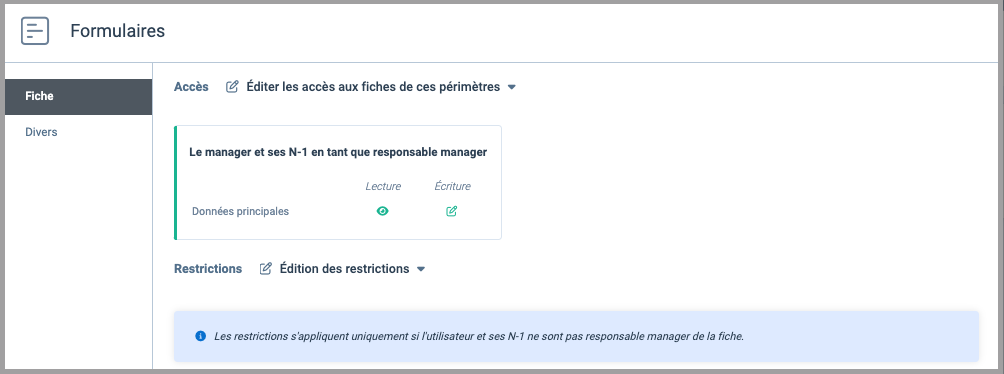Click 'Éditer les accès aux fiches de ces périmètres'
Image resolution: width=1004 pixels, height=374 pixels.
coord(373,86)
